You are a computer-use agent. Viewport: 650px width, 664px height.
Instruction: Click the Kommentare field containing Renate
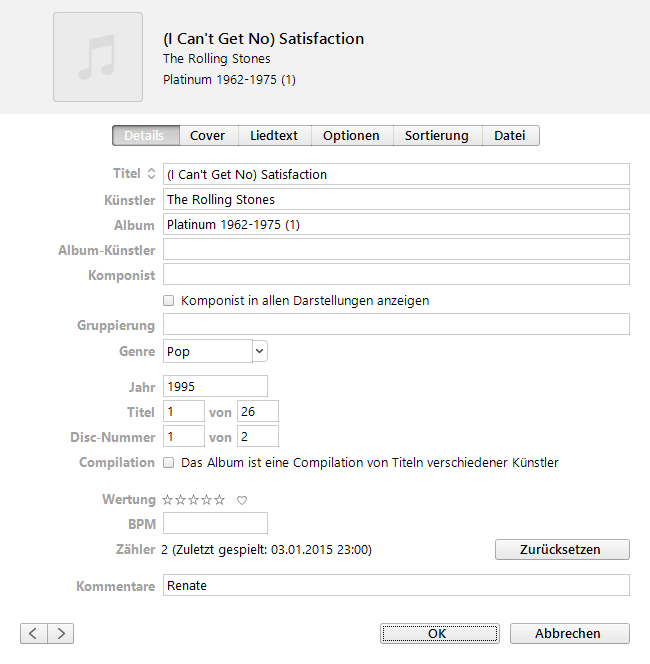click(396, 585)
